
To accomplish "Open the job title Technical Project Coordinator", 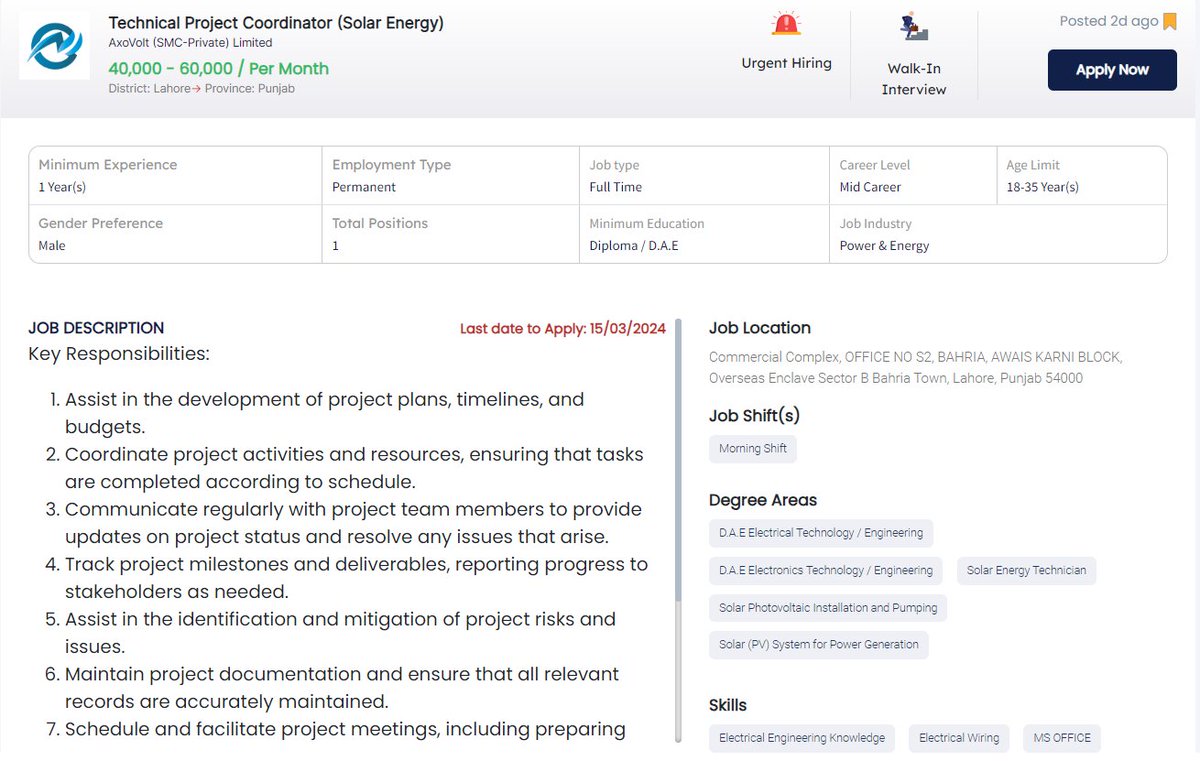I will (x=276, y=22).
